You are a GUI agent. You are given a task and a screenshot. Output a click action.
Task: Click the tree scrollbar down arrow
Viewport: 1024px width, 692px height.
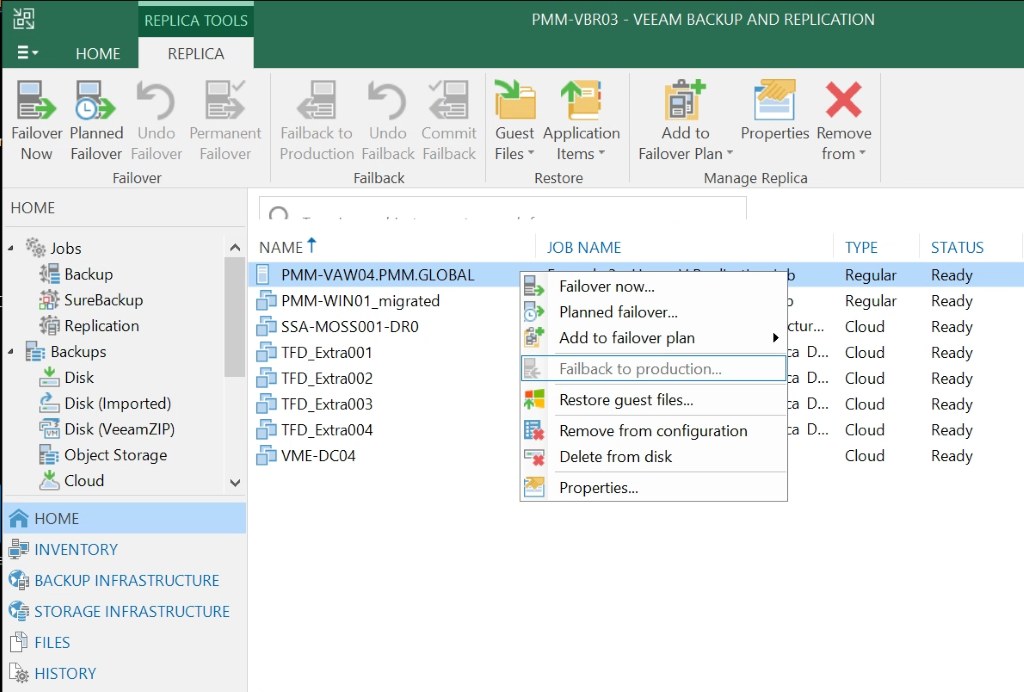(x=235, y=482)
